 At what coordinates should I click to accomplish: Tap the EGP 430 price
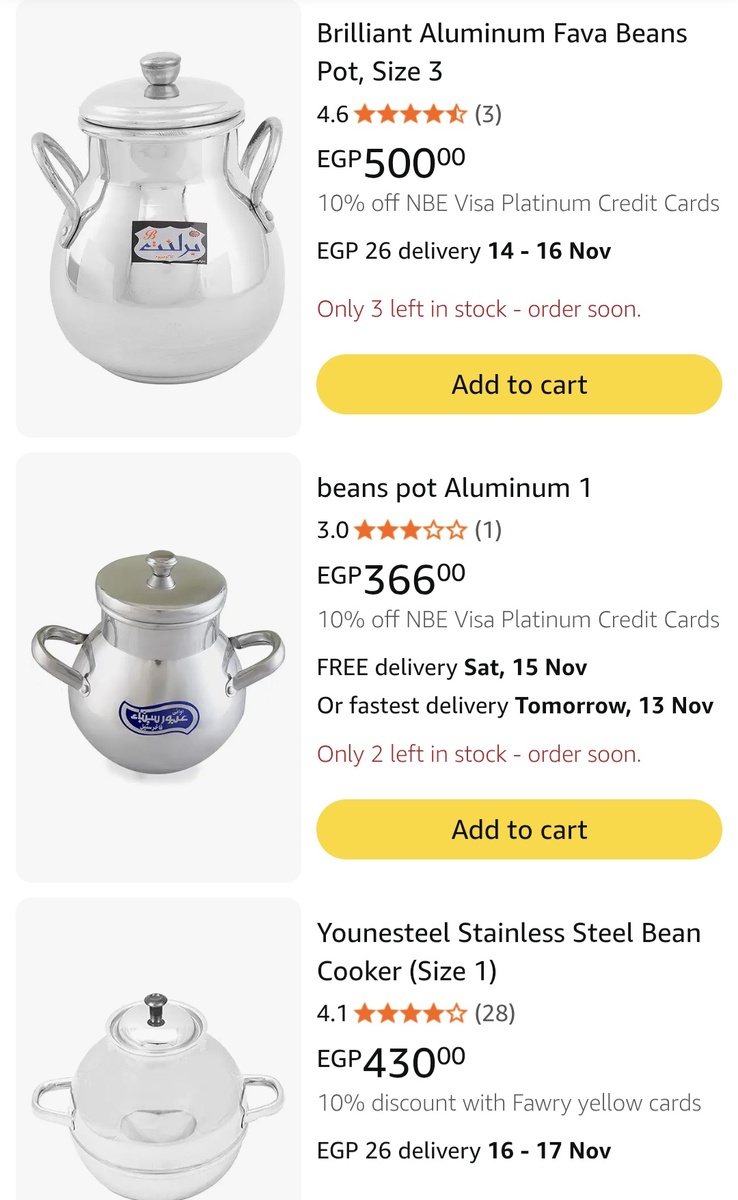click(x=391, y=1061)
